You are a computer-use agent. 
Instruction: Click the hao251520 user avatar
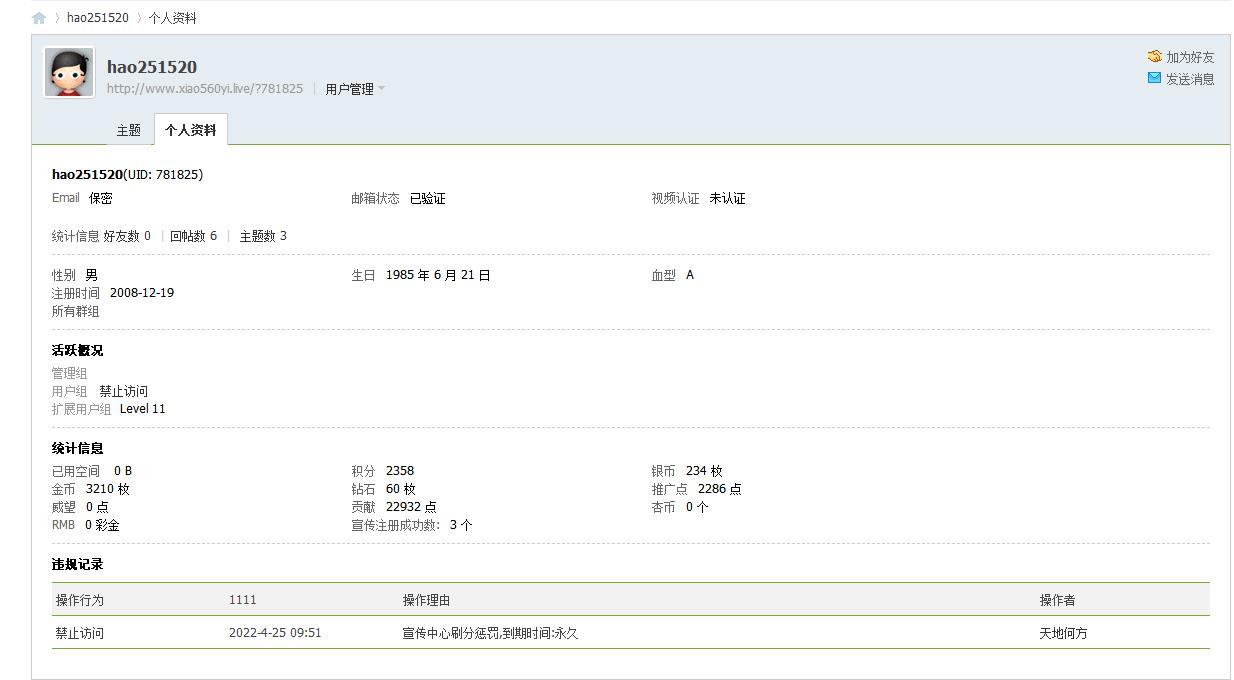click(x=69, y=73)
